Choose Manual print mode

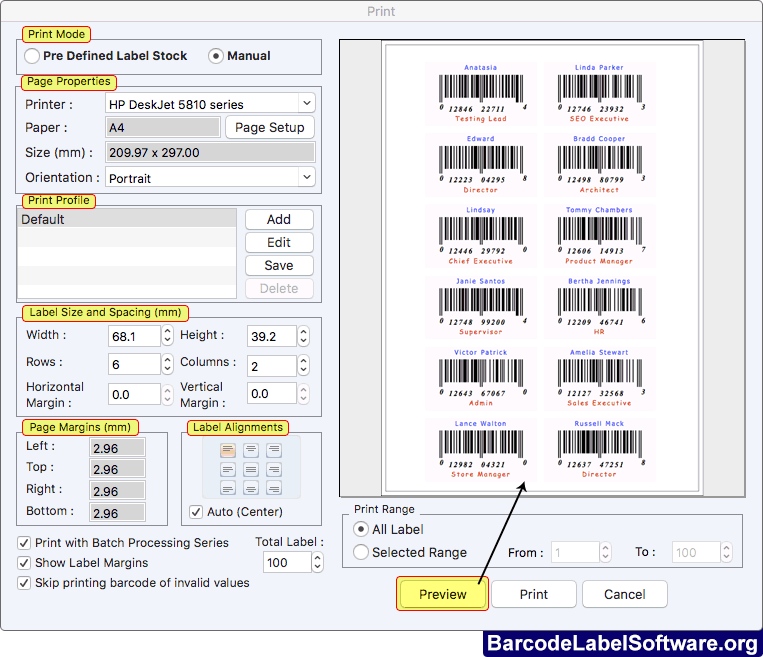(x=216, y=56)
